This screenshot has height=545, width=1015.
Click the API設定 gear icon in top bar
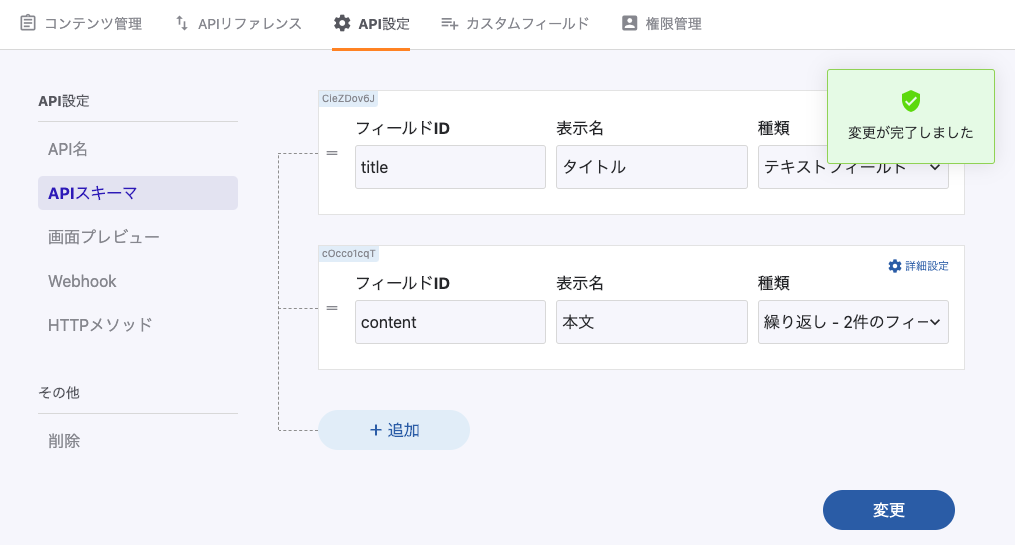342,23
